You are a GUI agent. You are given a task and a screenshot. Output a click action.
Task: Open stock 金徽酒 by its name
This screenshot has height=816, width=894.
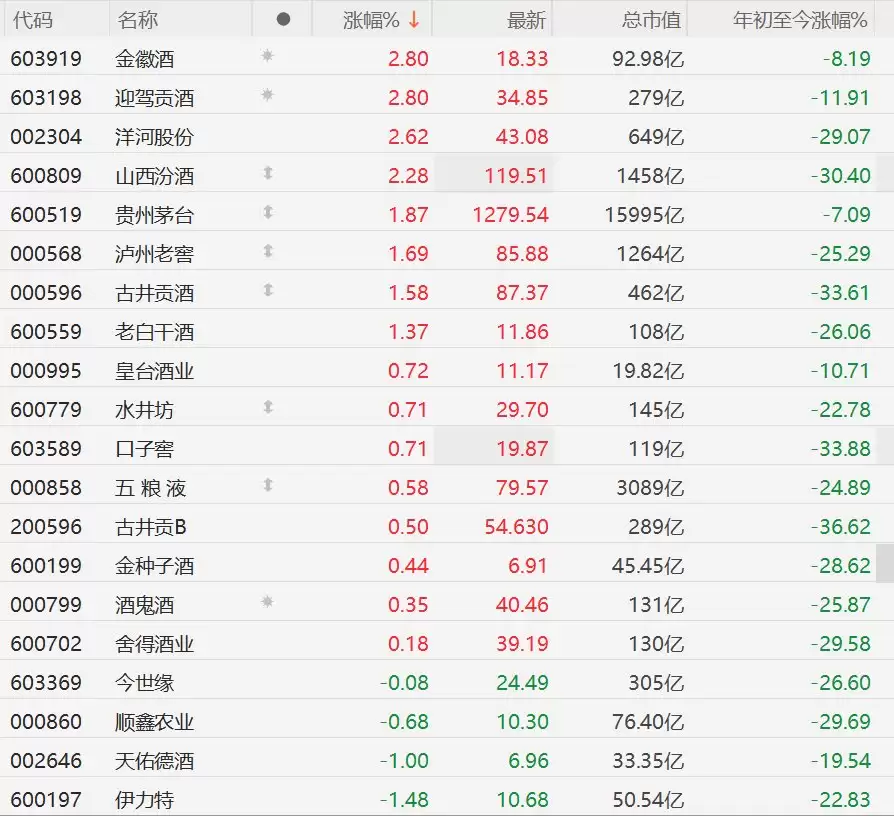[144, 59]
